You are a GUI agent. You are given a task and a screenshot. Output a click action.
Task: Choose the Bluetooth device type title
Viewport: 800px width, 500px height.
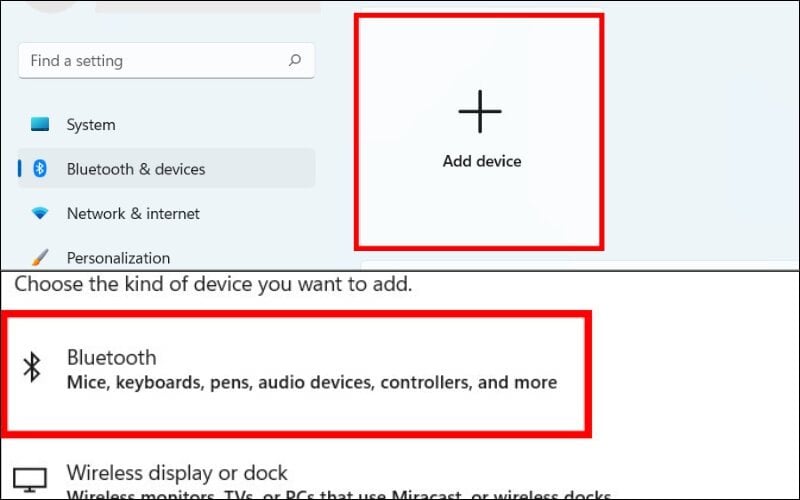tap(111, 357)
